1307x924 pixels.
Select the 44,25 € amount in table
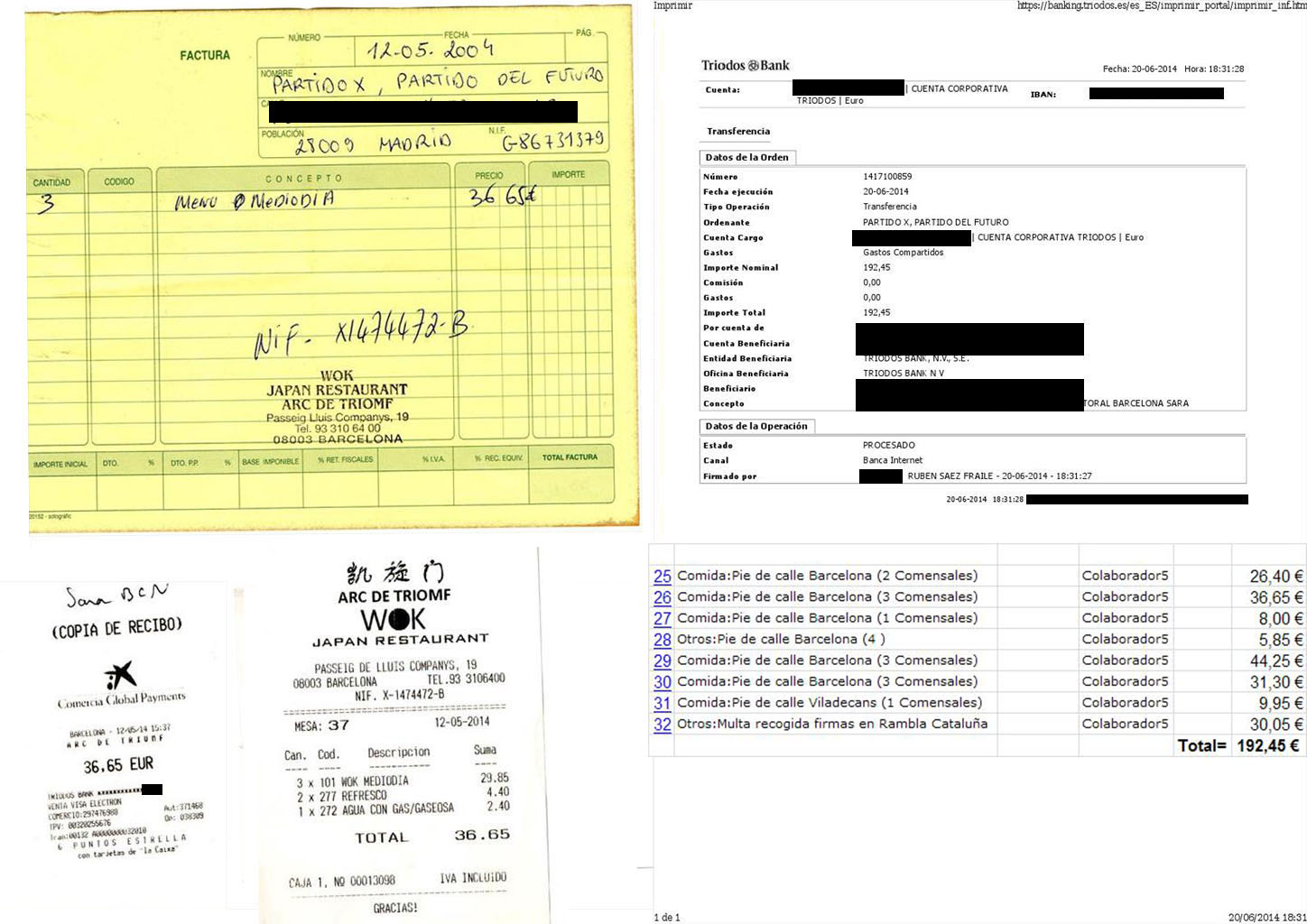pos(1276,661)
